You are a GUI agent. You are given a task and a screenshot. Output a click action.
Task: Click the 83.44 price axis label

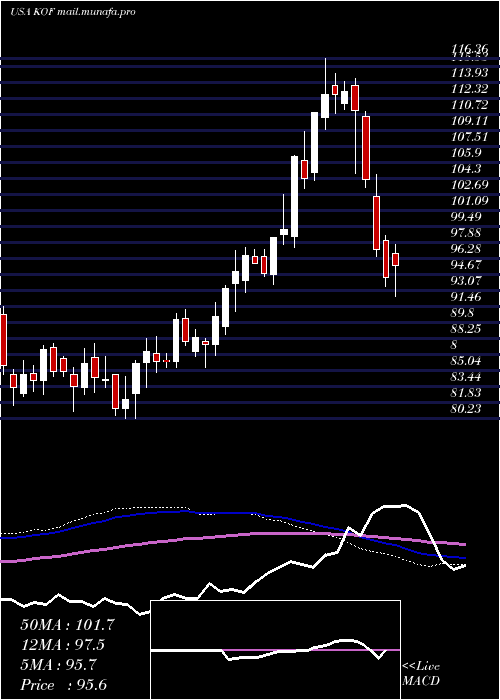click(466, 377)
